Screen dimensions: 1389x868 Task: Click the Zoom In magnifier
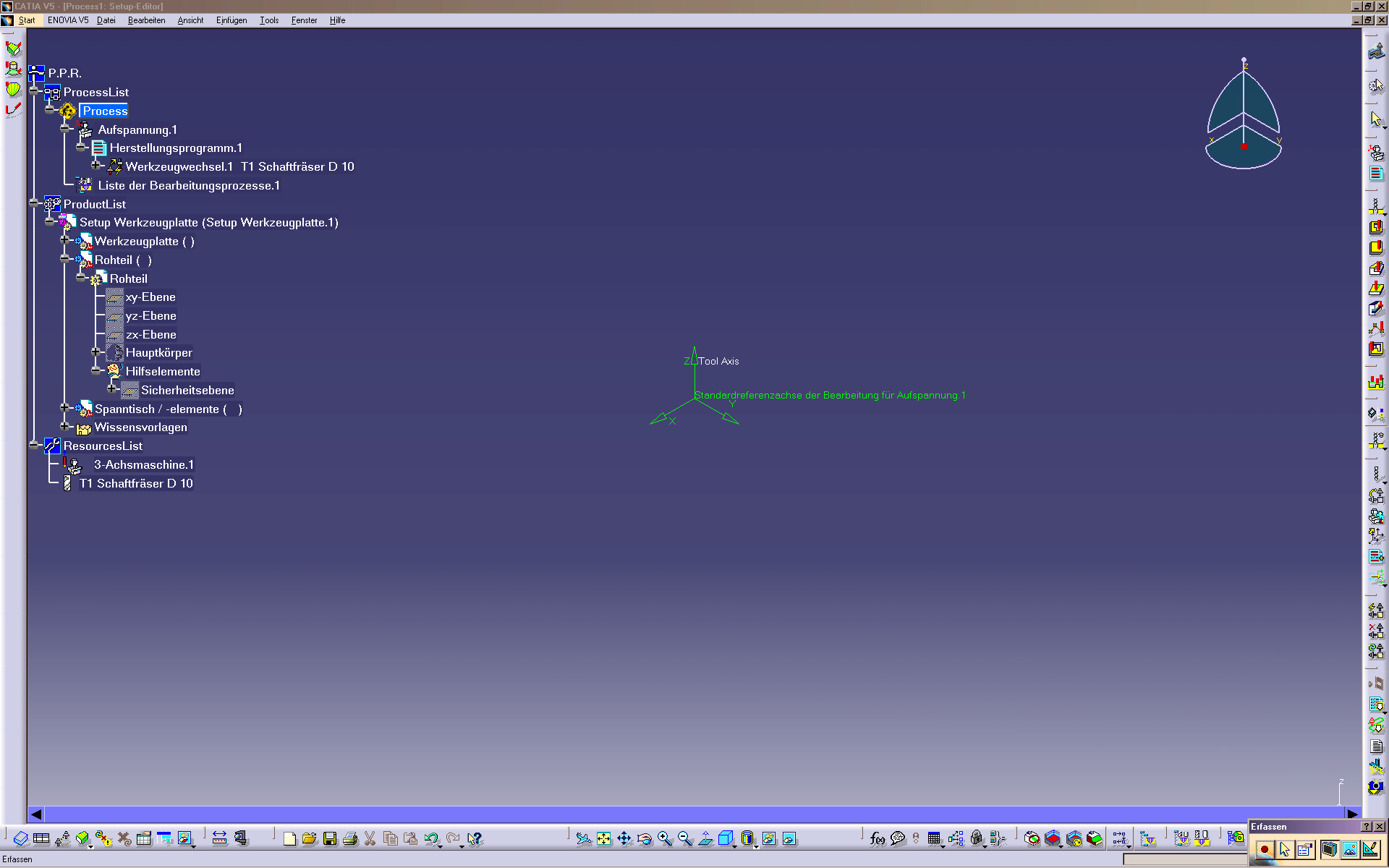pos(665,838)
